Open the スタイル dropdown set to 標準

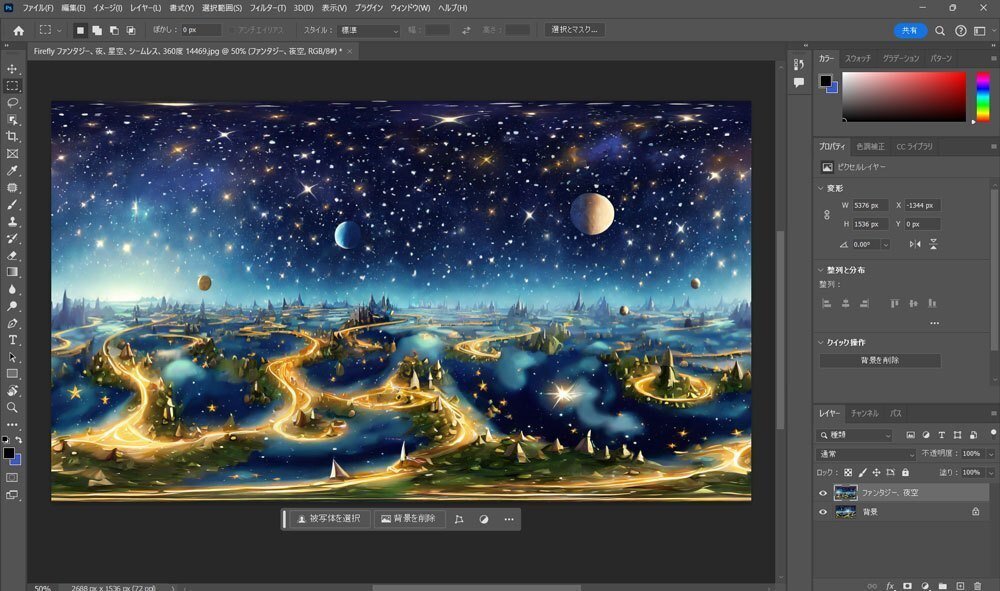click(369, 30)
